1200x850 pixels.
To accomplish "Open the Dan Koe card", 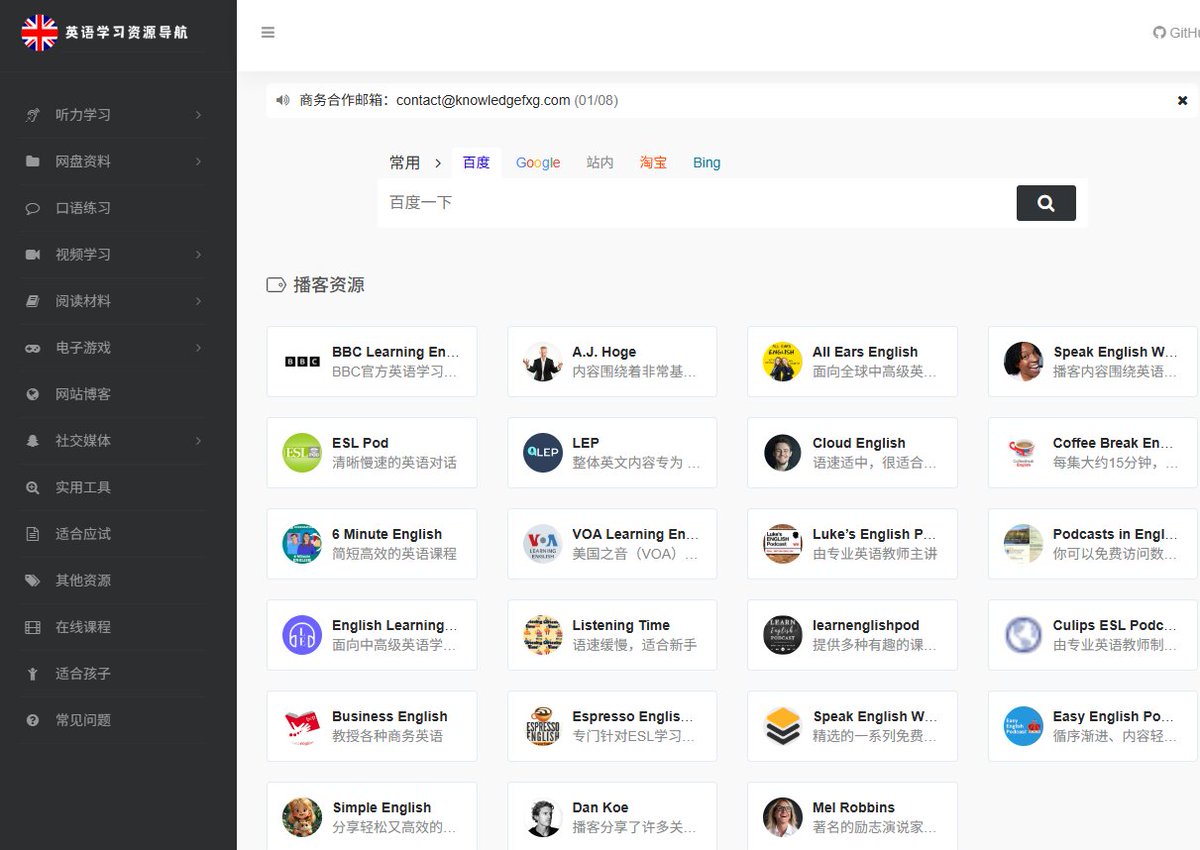I will (x=612, y=816).
